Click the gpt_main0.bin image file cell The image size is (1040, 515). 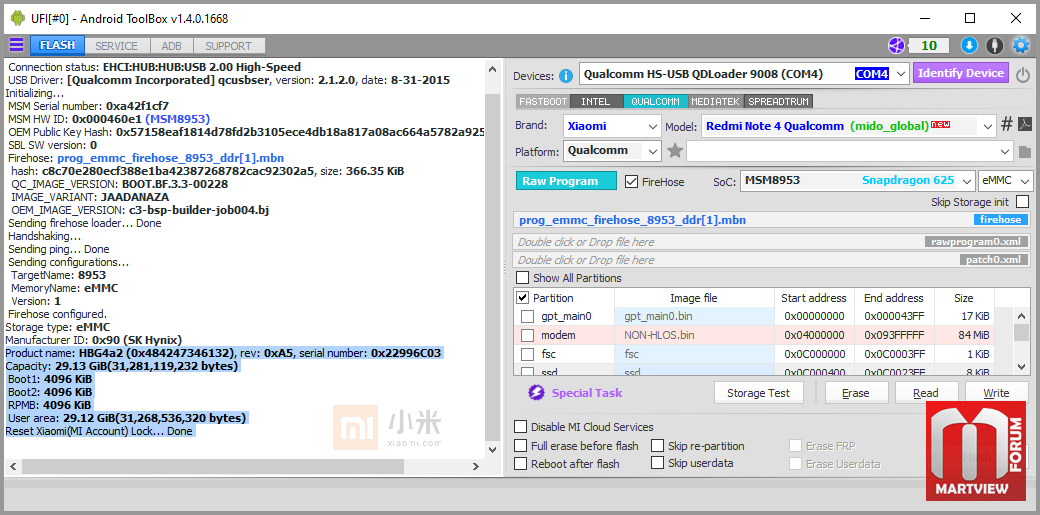(x=694, y=317)
